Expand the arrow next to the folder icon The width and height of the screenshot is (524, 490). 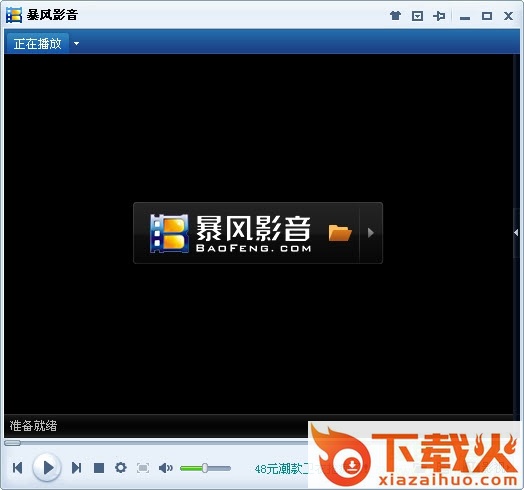point(370,233)
